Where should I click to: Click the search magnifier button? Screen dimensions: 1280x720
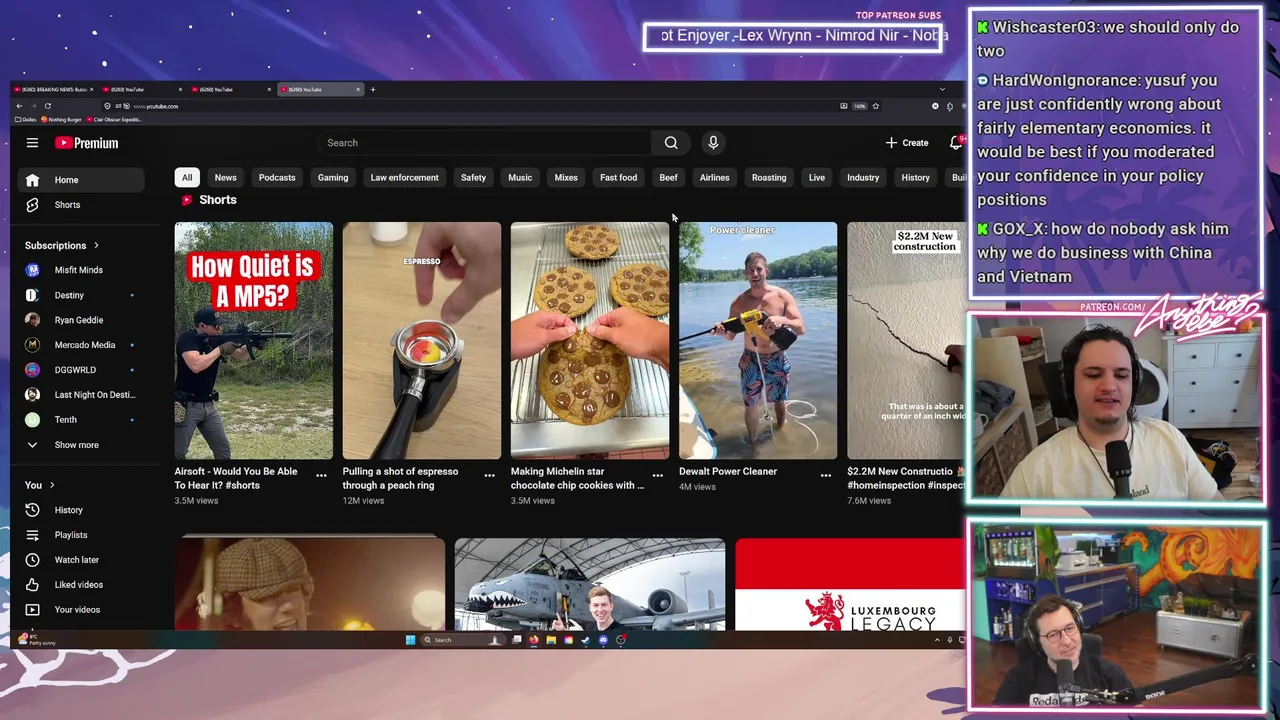coord(671,143)
